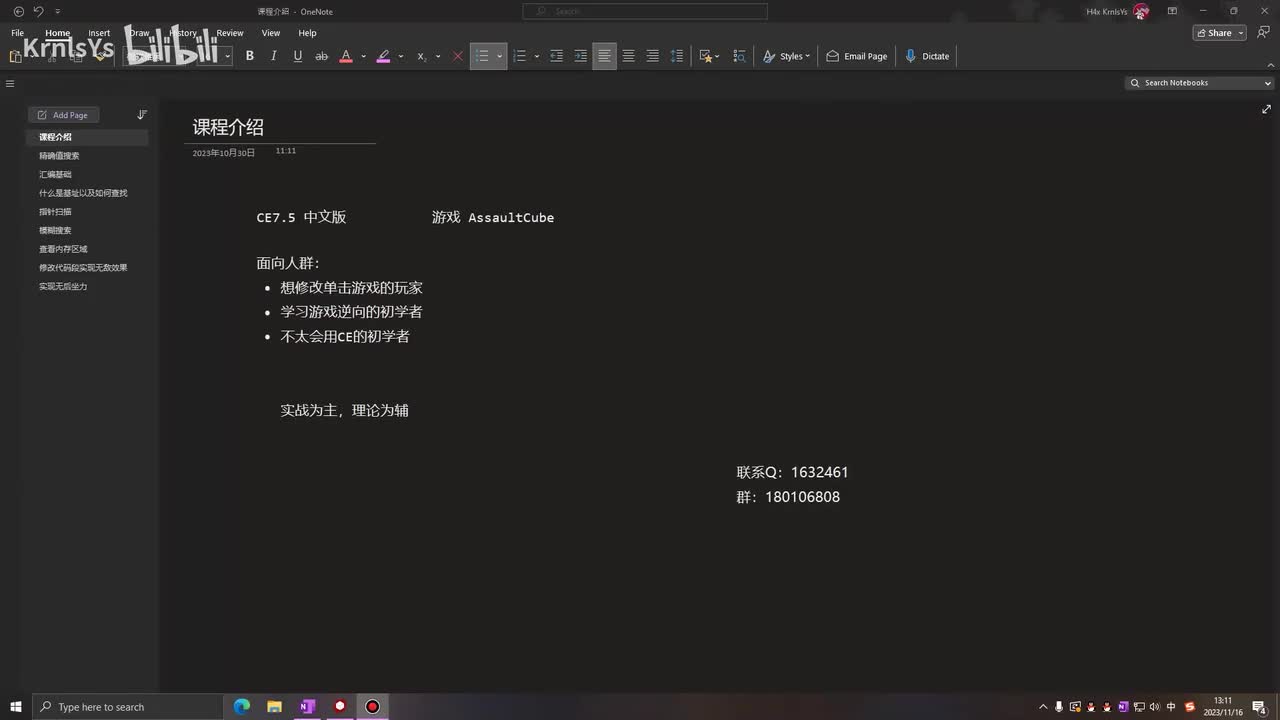
Task: Switch to the Home tab
Action: tap(57, 33)
